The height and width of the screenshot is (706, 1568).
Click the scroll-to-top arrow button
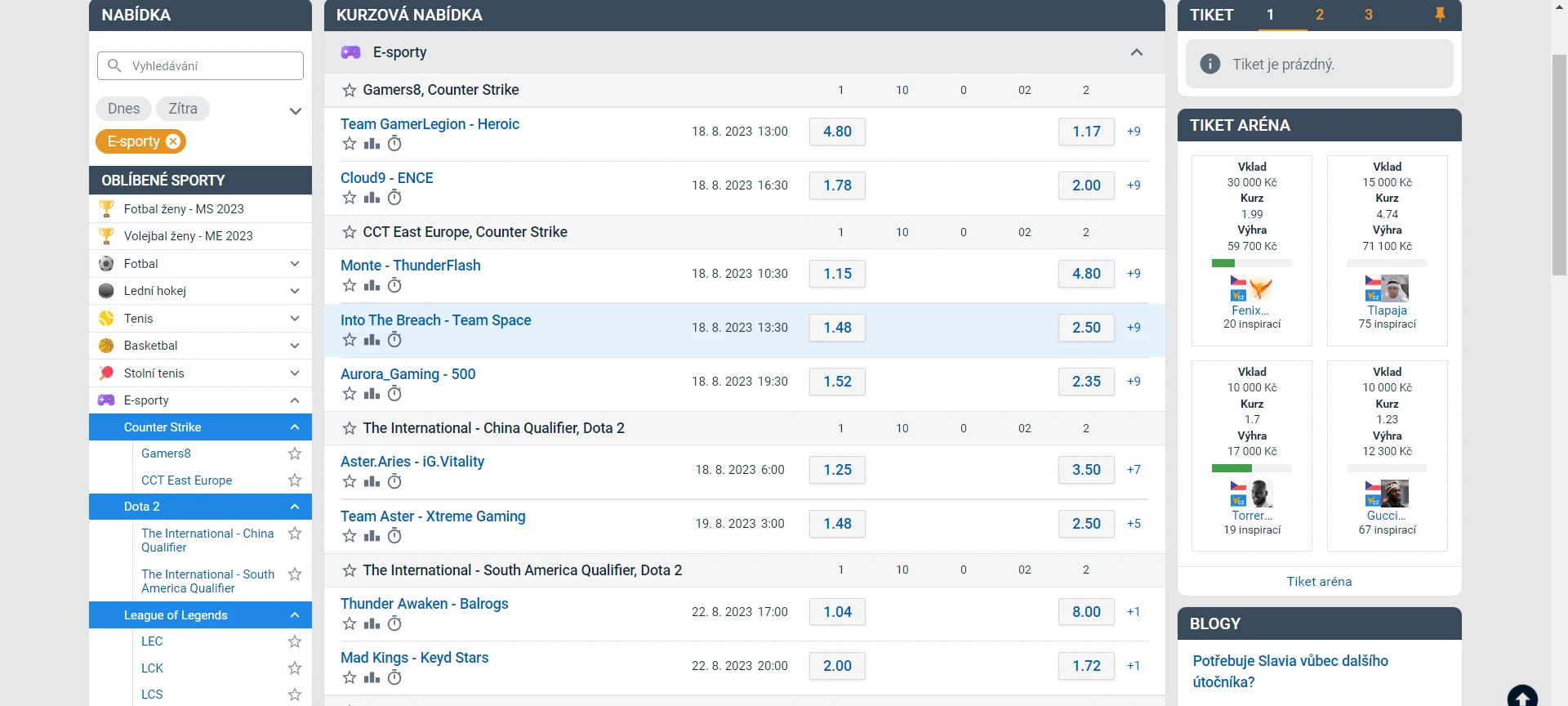coord(1521,697)
